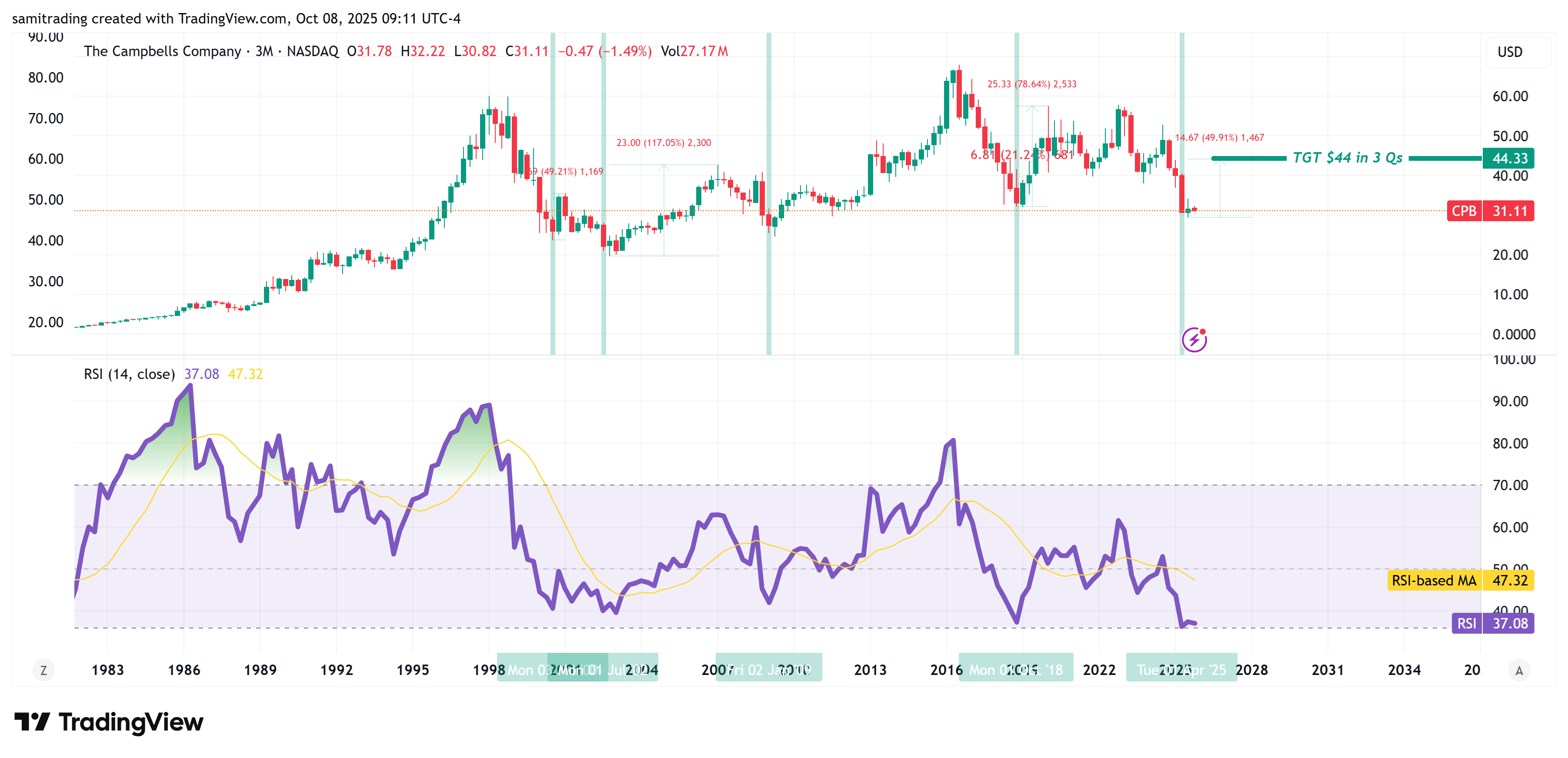
Task: Click the 3M interval label
Action: pos(264,51)
